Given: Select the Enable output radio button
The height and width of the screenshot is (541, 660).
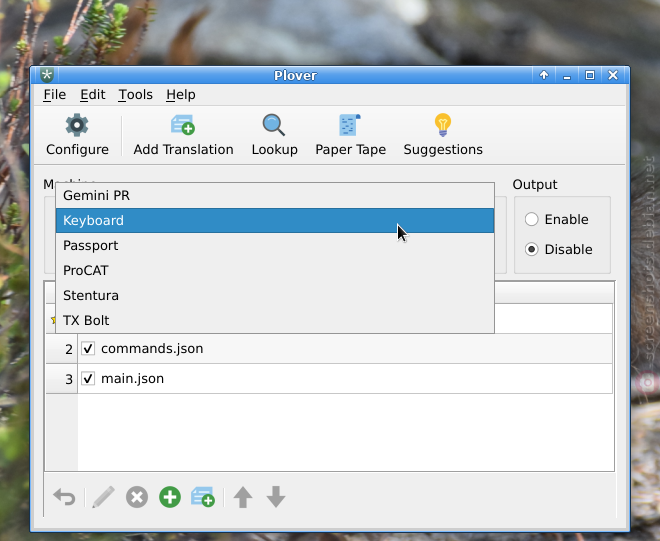Looking at the screenshot, I should coord(532,219).
